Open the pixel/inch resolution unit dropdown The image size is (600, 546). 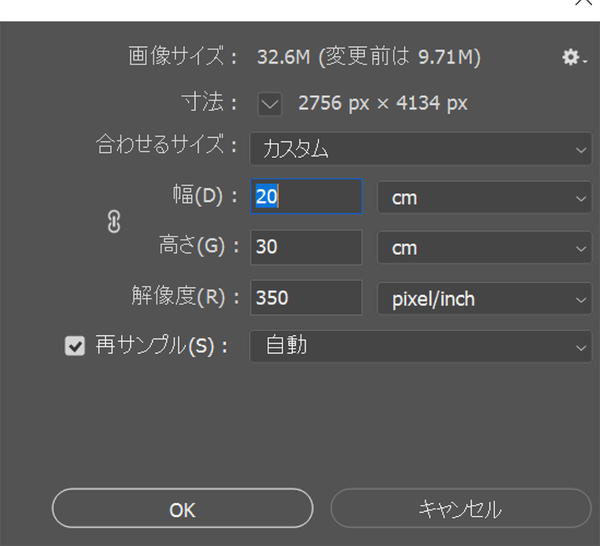coord(484,297)
